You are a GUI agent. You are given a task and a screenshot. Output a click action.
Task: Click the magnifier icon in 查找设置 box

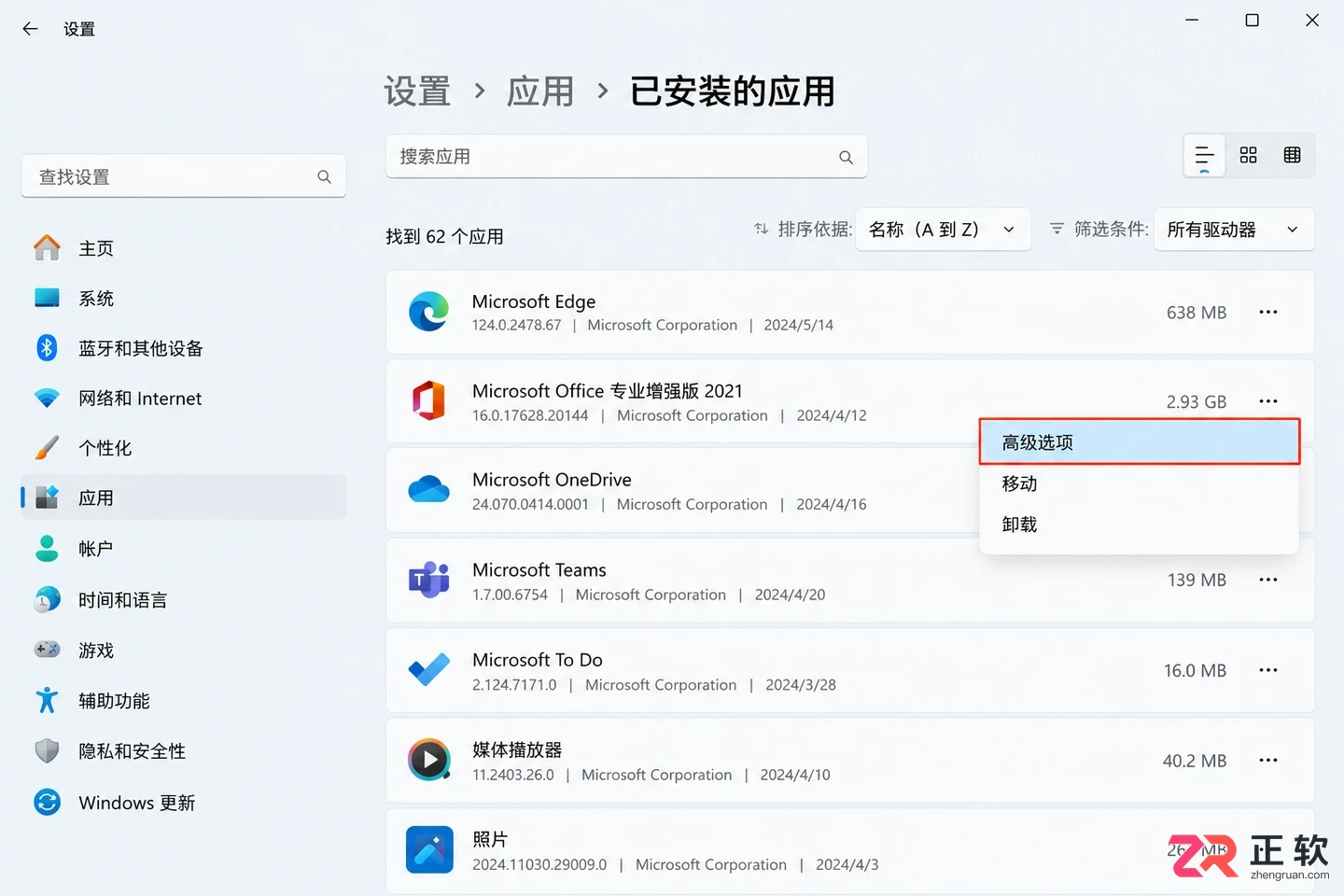point(324,176)
